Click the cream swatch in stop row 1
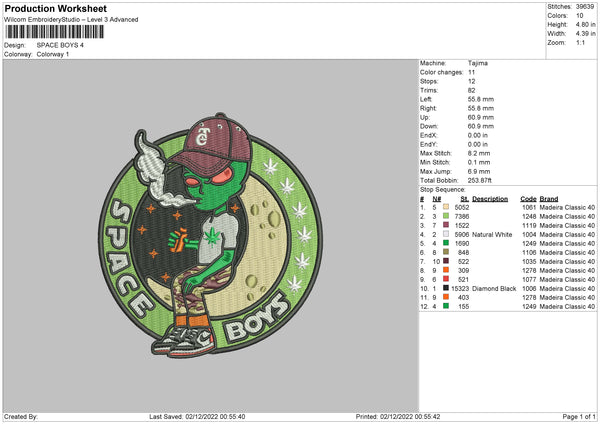 [x=446, y=207]
